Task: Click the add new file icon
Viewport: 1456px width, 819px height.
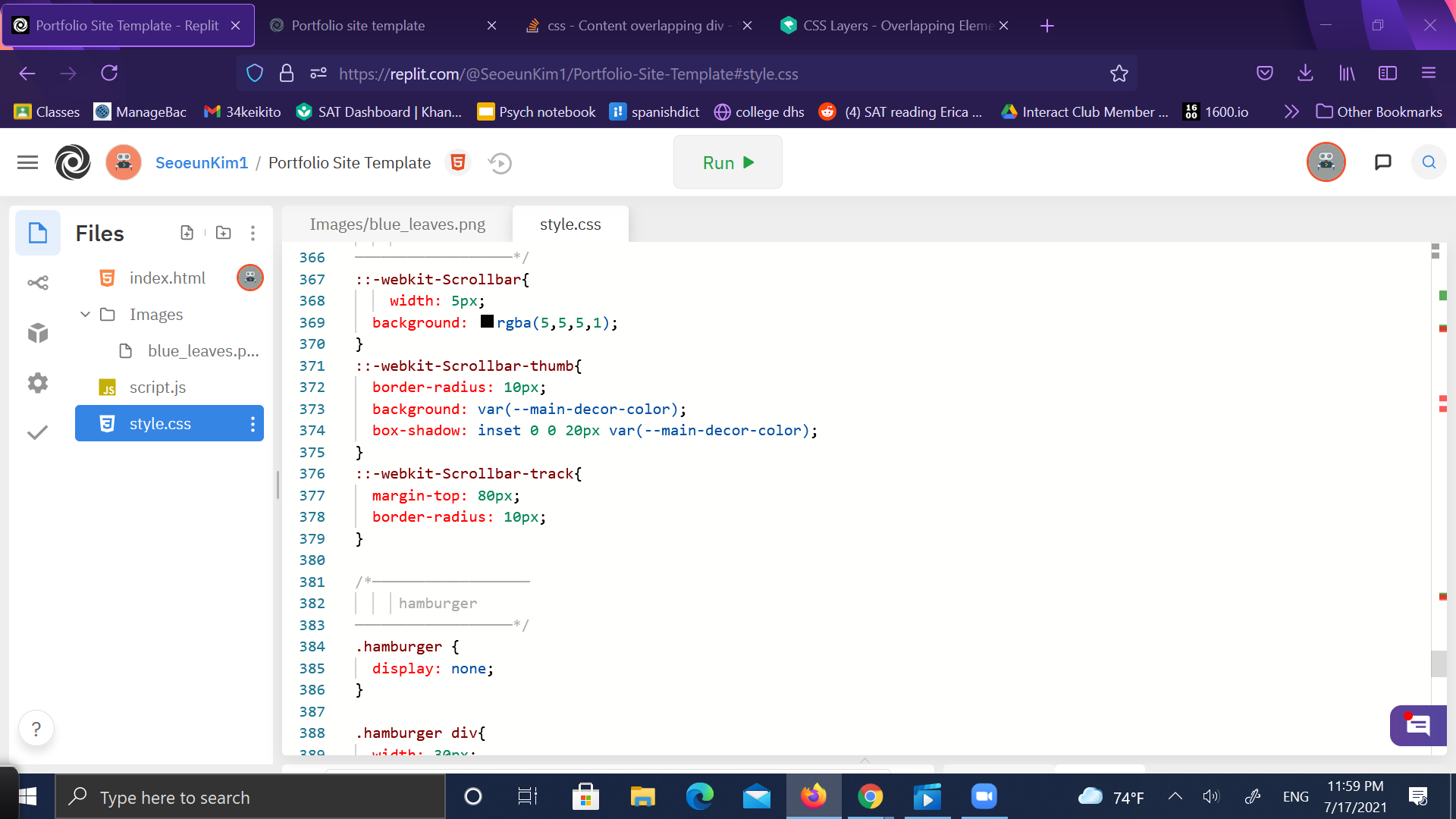Action: tap(187, 233)
